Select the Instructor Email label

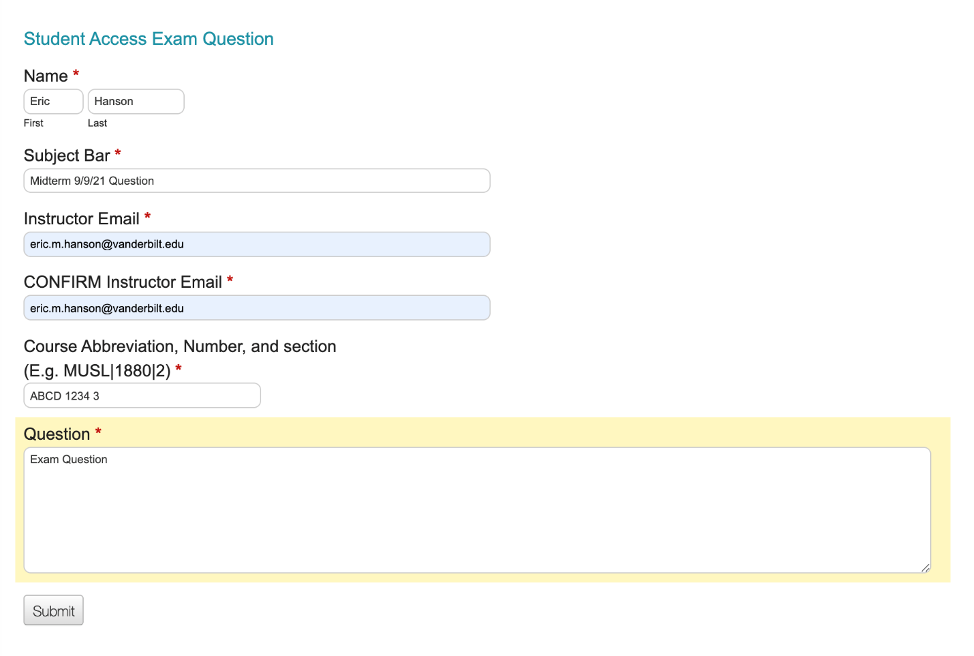pyautogui.click(x=80, y=218)
